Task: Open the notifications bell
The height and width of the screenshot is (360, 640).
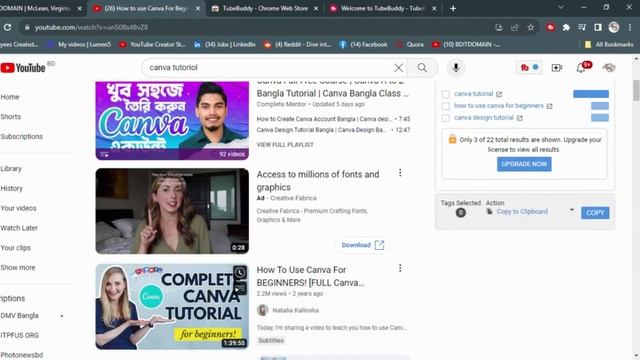Action: 581,68
